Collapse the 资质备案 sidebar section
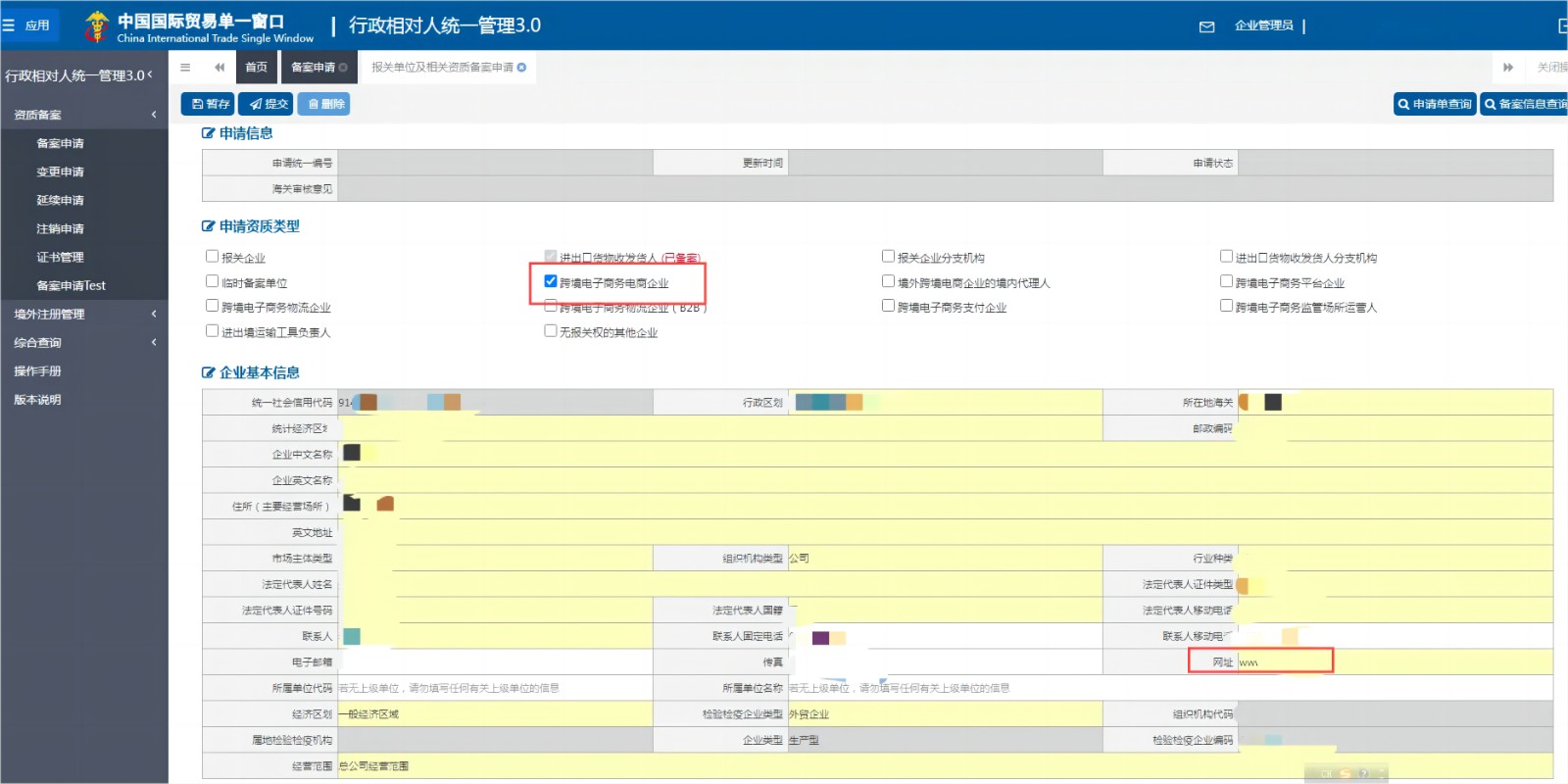The width and height of the screenshot is (1568, 784). tap(84, 115)
